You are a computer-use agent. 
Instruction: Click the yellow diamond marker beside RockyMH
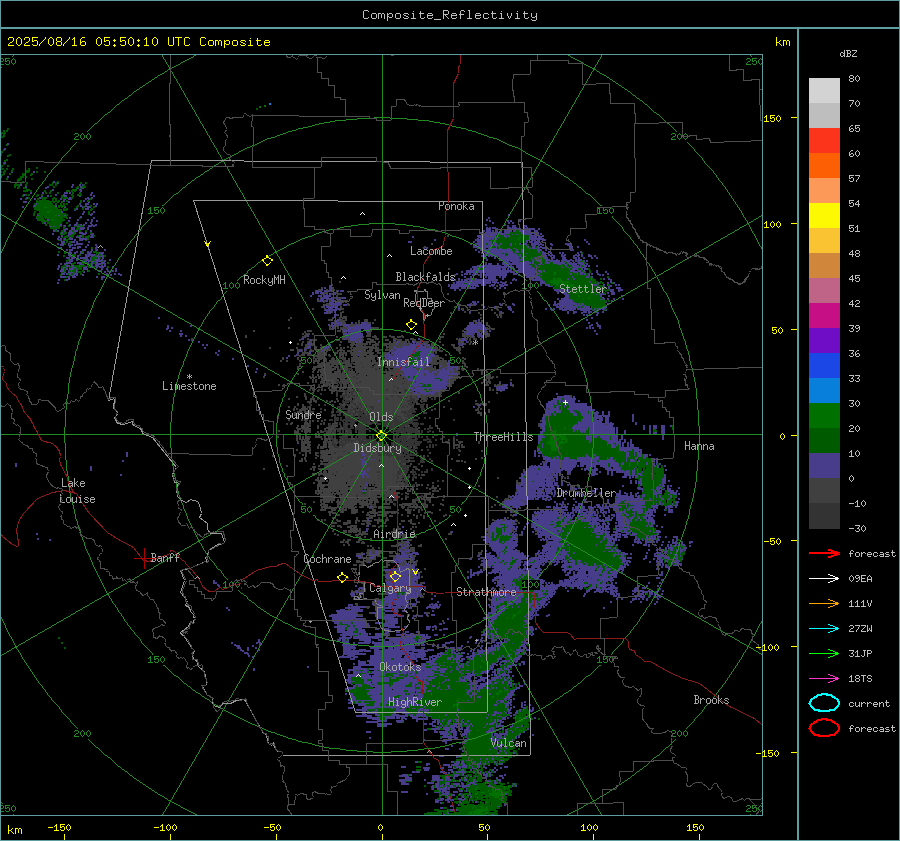[267, 261]
